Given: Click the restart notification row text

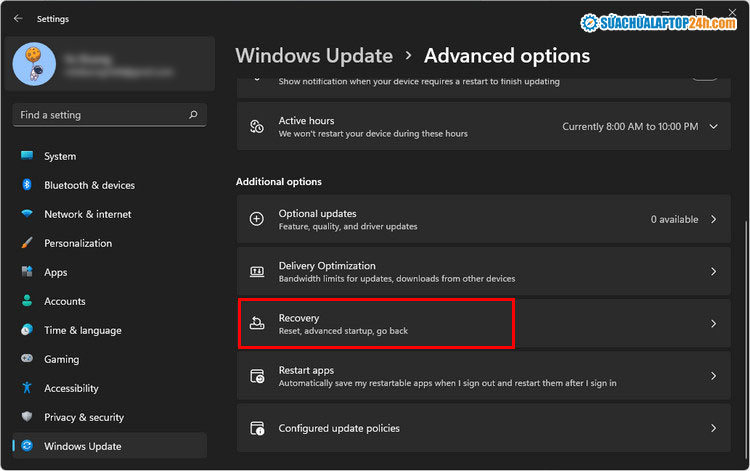Looking at the screenshot, I should (x=419, y=82).
